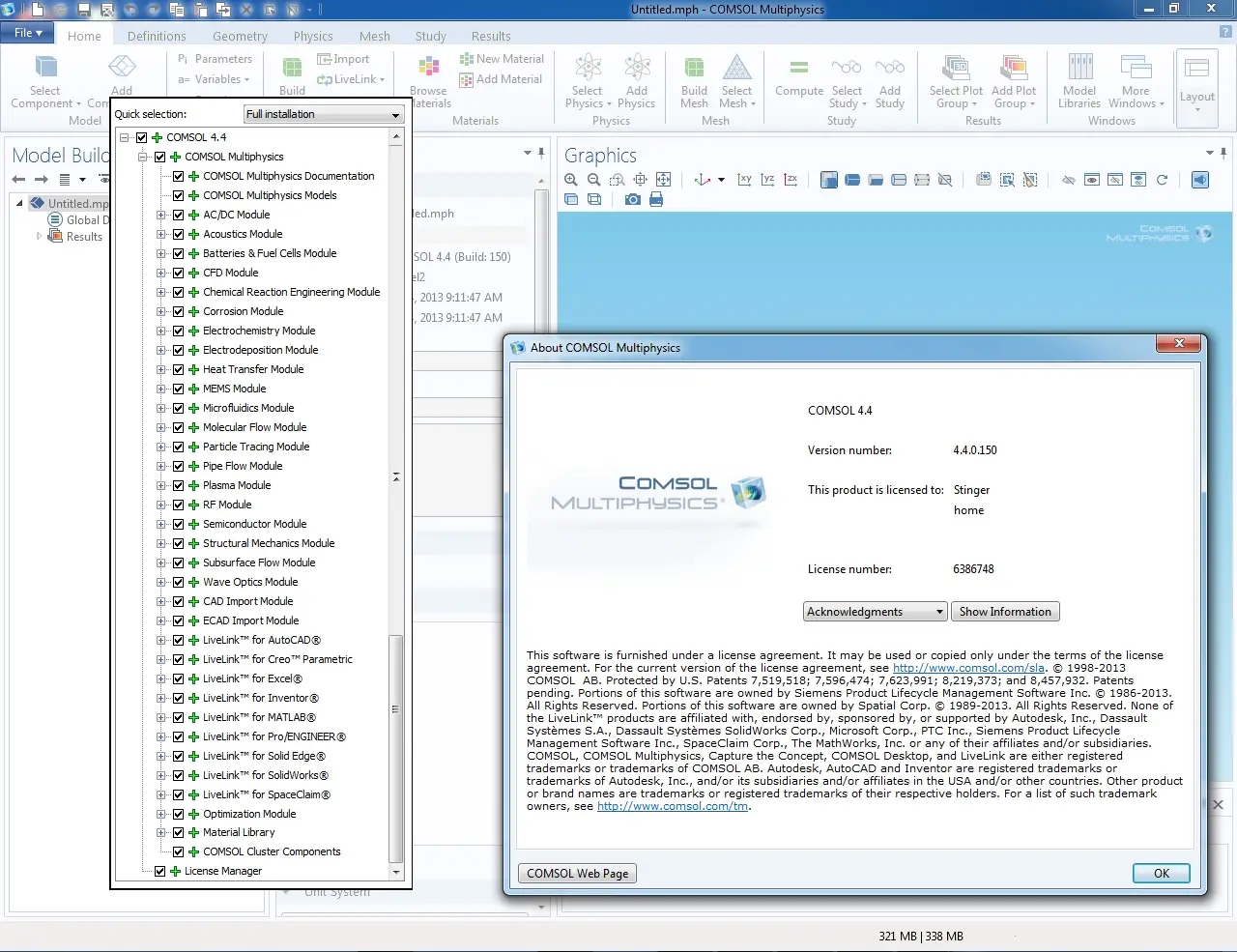Click the Show Information button

1005,612
